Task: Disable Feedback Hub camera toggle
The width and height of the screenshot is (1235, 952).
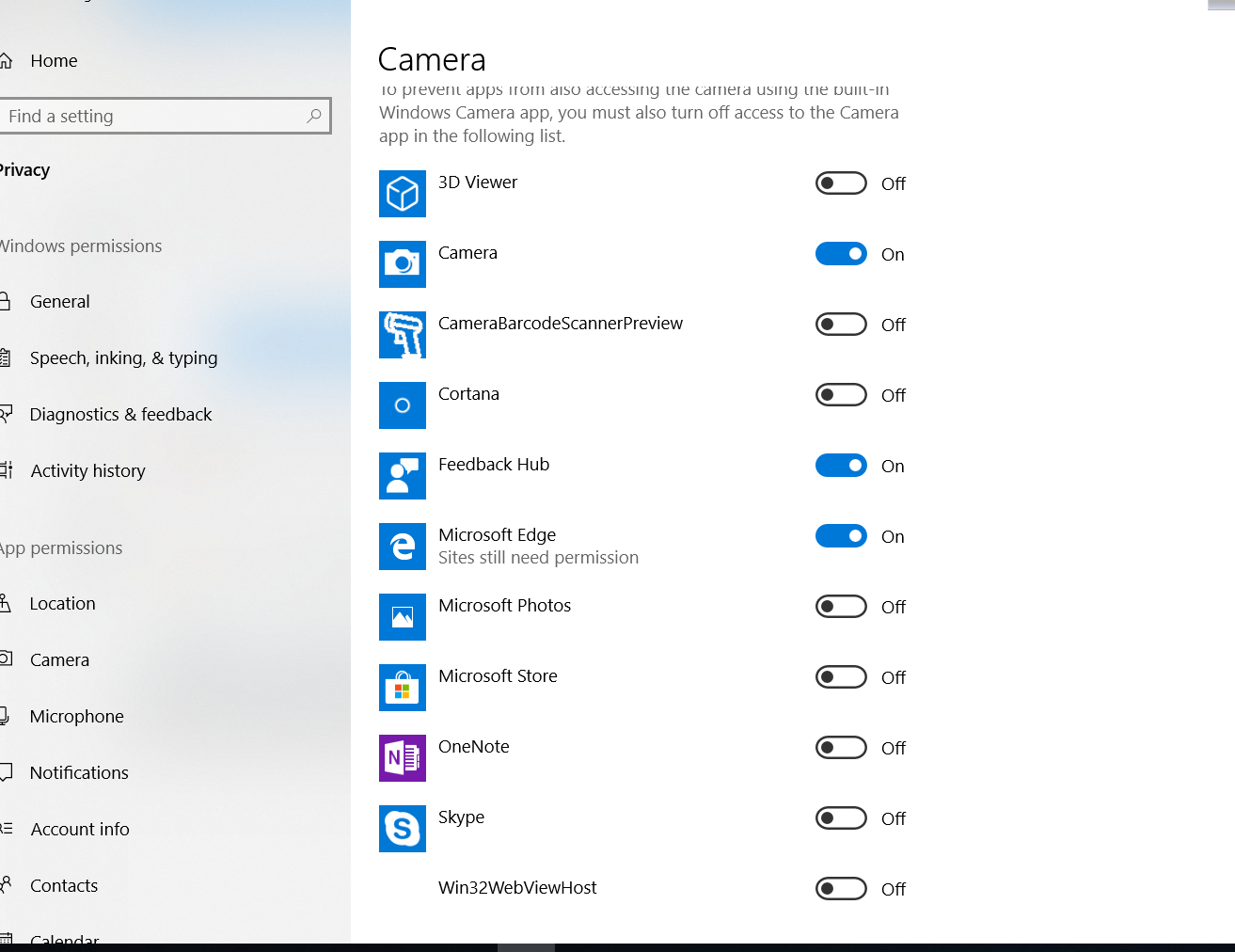Action: 841,466
